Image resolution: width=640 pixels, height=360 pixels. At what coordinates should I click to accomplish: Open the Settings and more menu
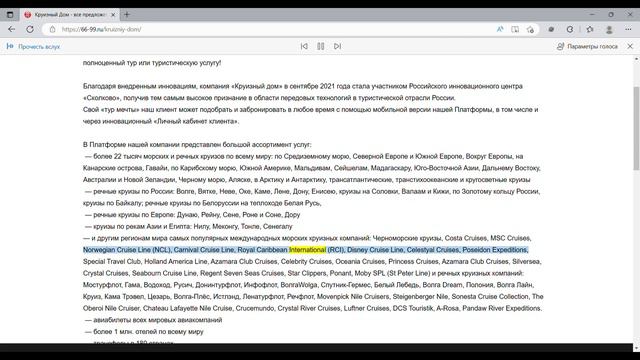click(x=628, y=29)
